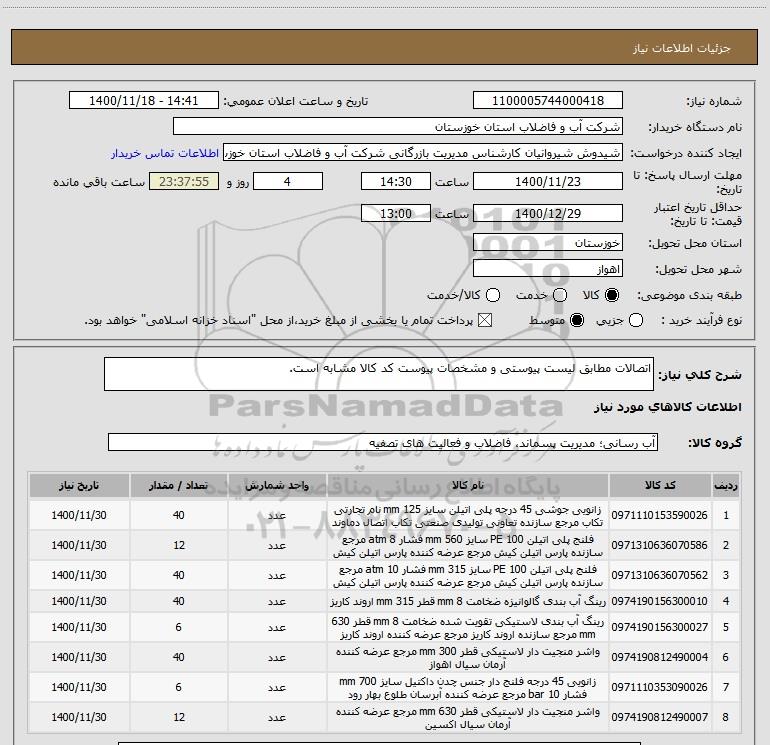Click quantity 6 in row 7

coord(178,687)
